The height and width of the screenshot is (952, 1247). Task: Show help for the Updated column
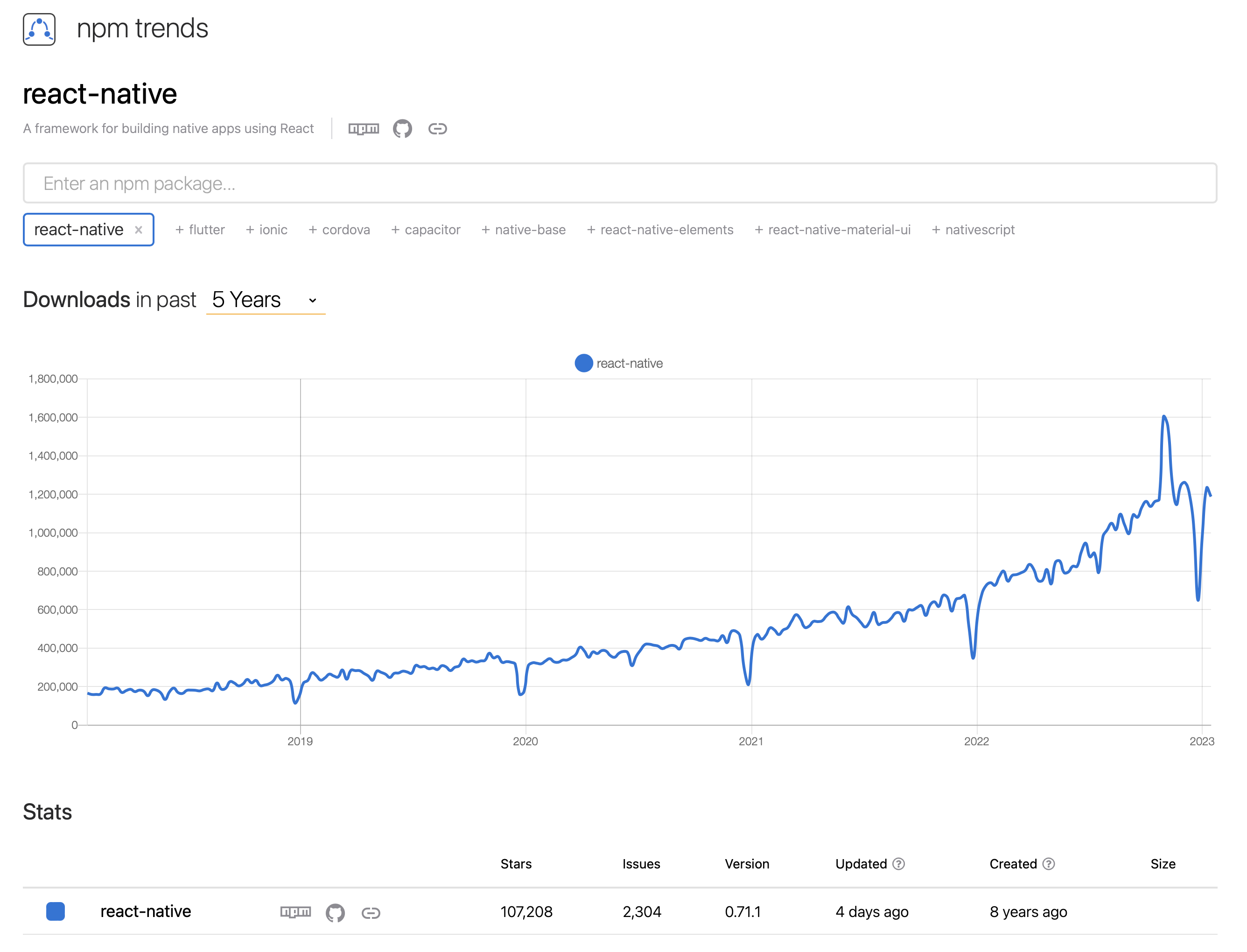[x=898, y=864]
